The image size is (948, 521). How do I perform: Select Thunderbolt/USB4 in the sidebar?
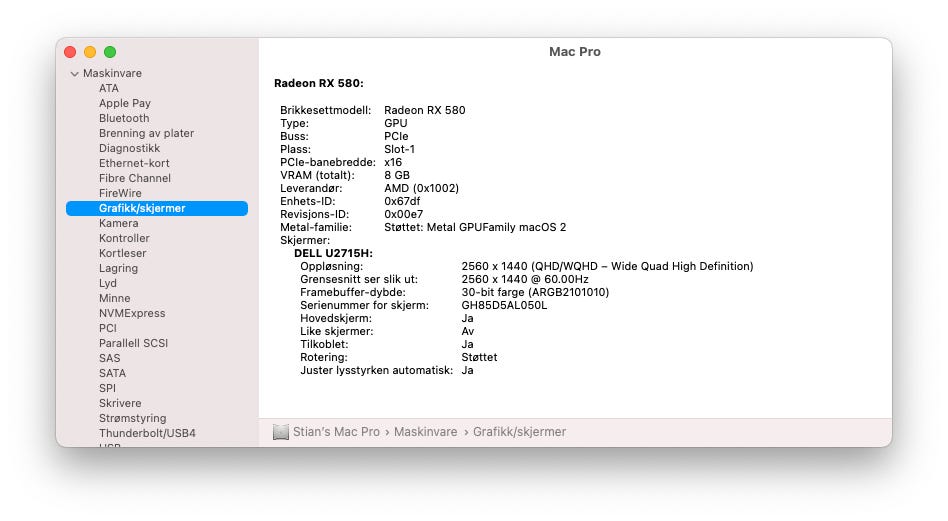(148, 433)
